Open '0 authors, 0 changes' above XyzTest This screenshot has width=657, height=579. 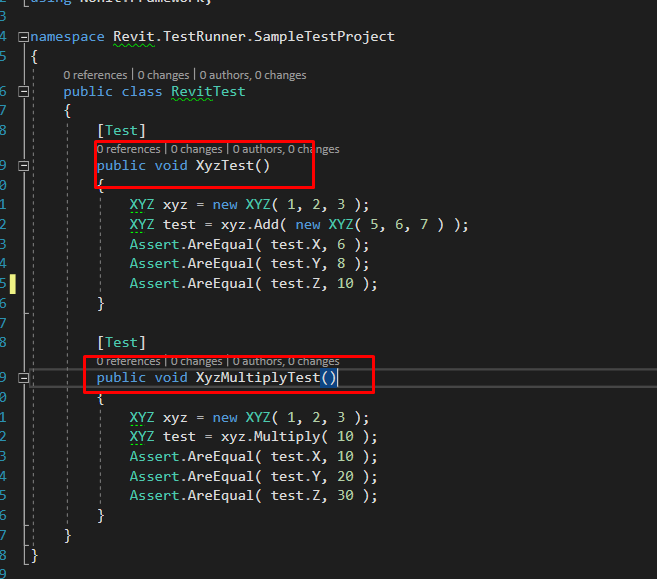286,149
